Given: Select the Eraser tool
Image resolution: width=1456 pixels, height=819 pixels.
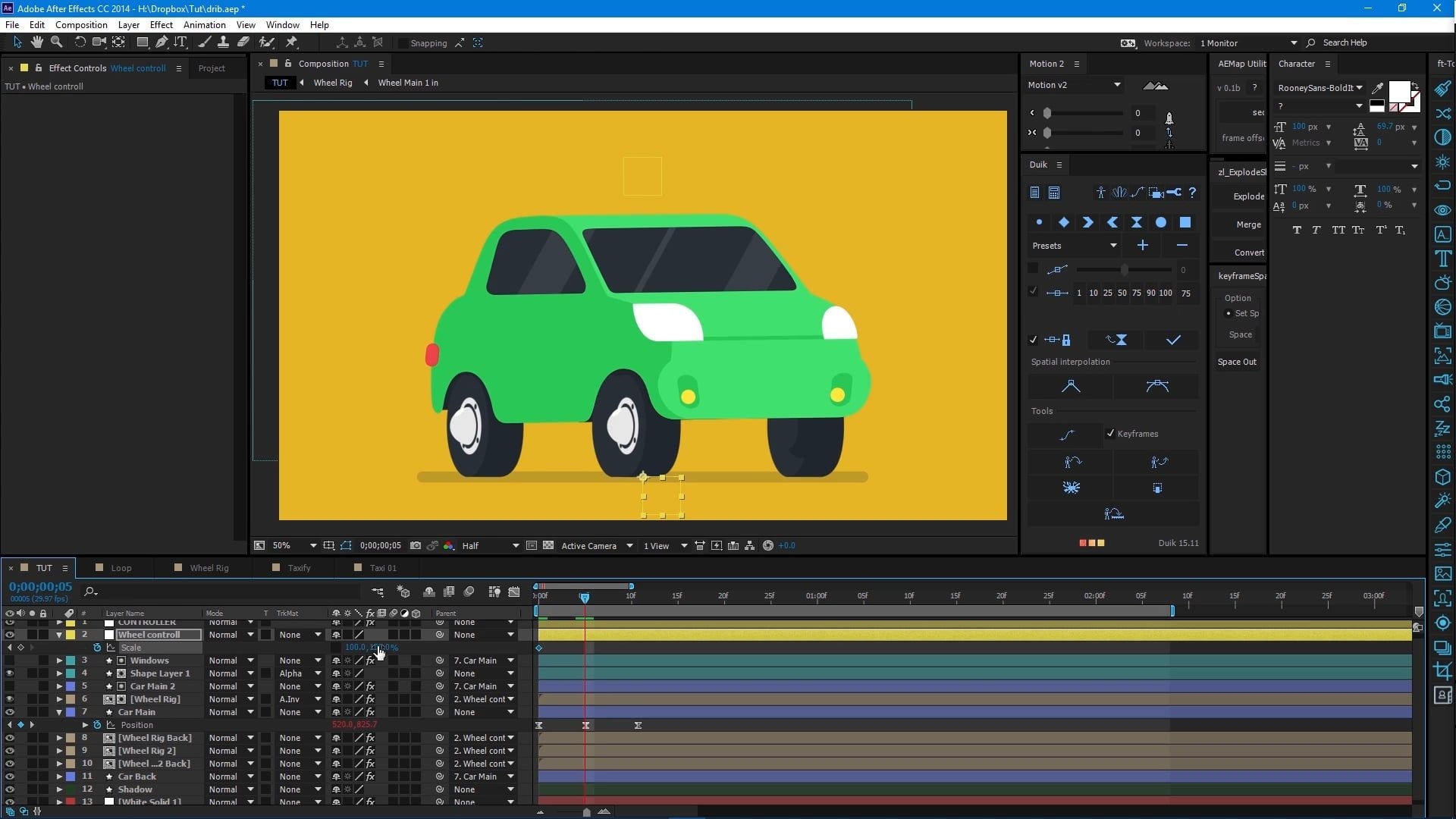Looking at the screenshot, I should tap(243, 42).
